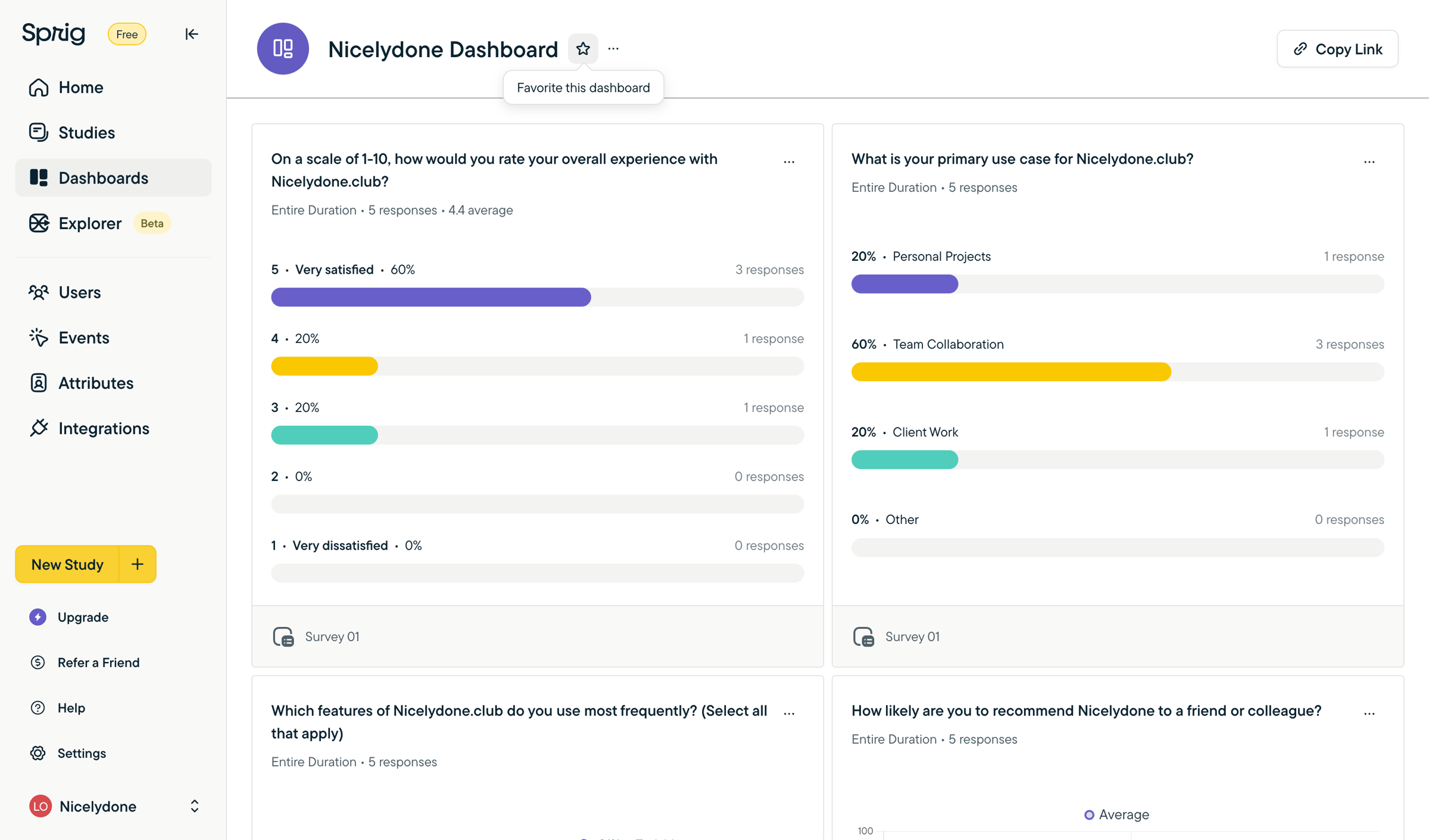Click the New Study button
1429x840 pixels.
click(x=67, y=564)
